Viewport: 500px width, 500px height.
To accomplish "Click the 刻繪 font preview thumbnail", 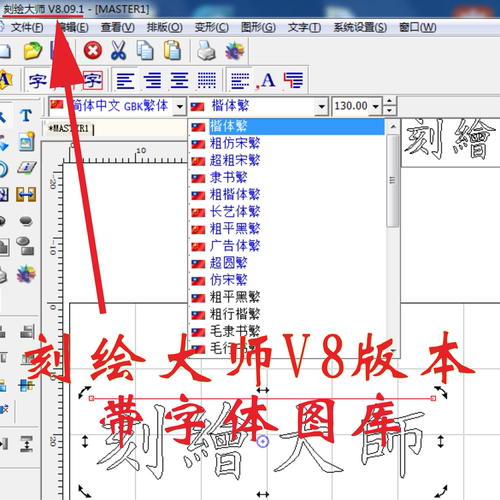I will pos(451,142).
